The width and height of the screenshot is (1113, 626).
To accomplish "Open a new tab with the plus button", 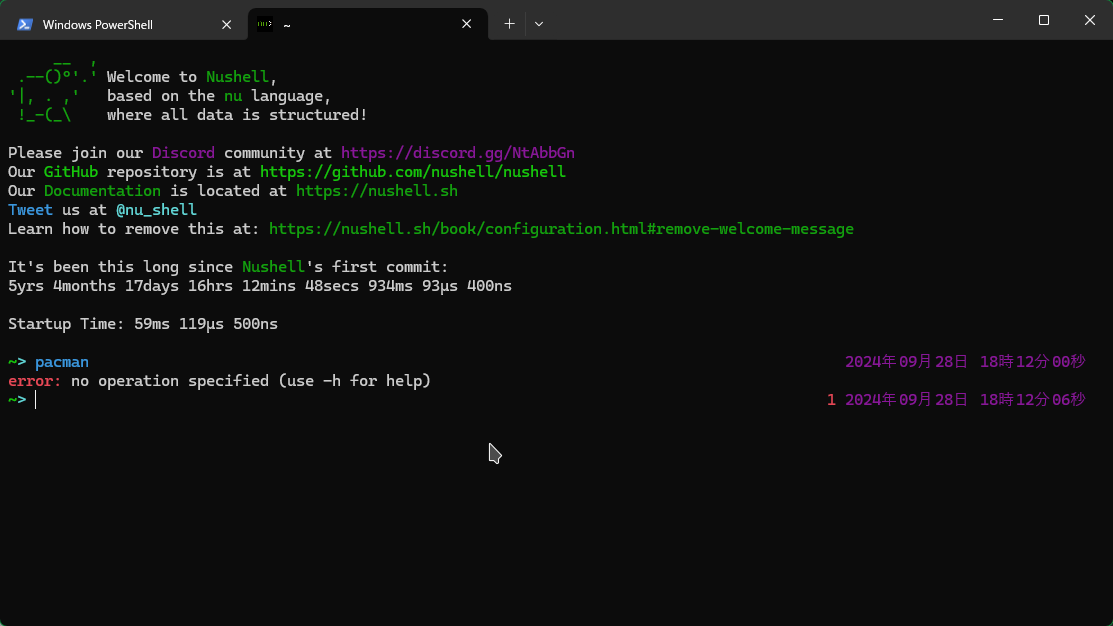I will click(x=509, y=24).
